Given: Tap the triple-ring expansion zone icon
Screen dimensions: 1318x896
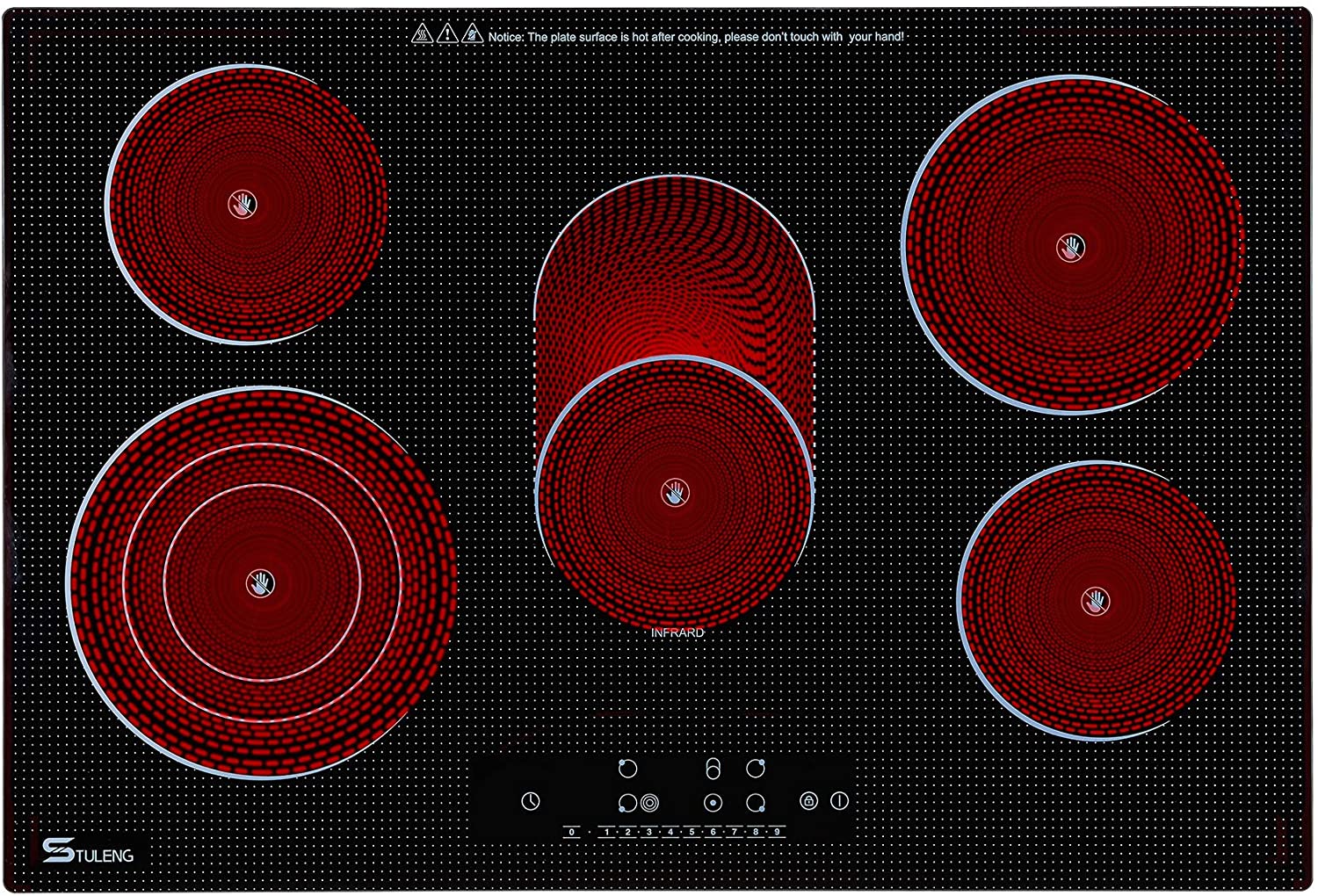Looking at the screenshot, I should click(650, 802).
